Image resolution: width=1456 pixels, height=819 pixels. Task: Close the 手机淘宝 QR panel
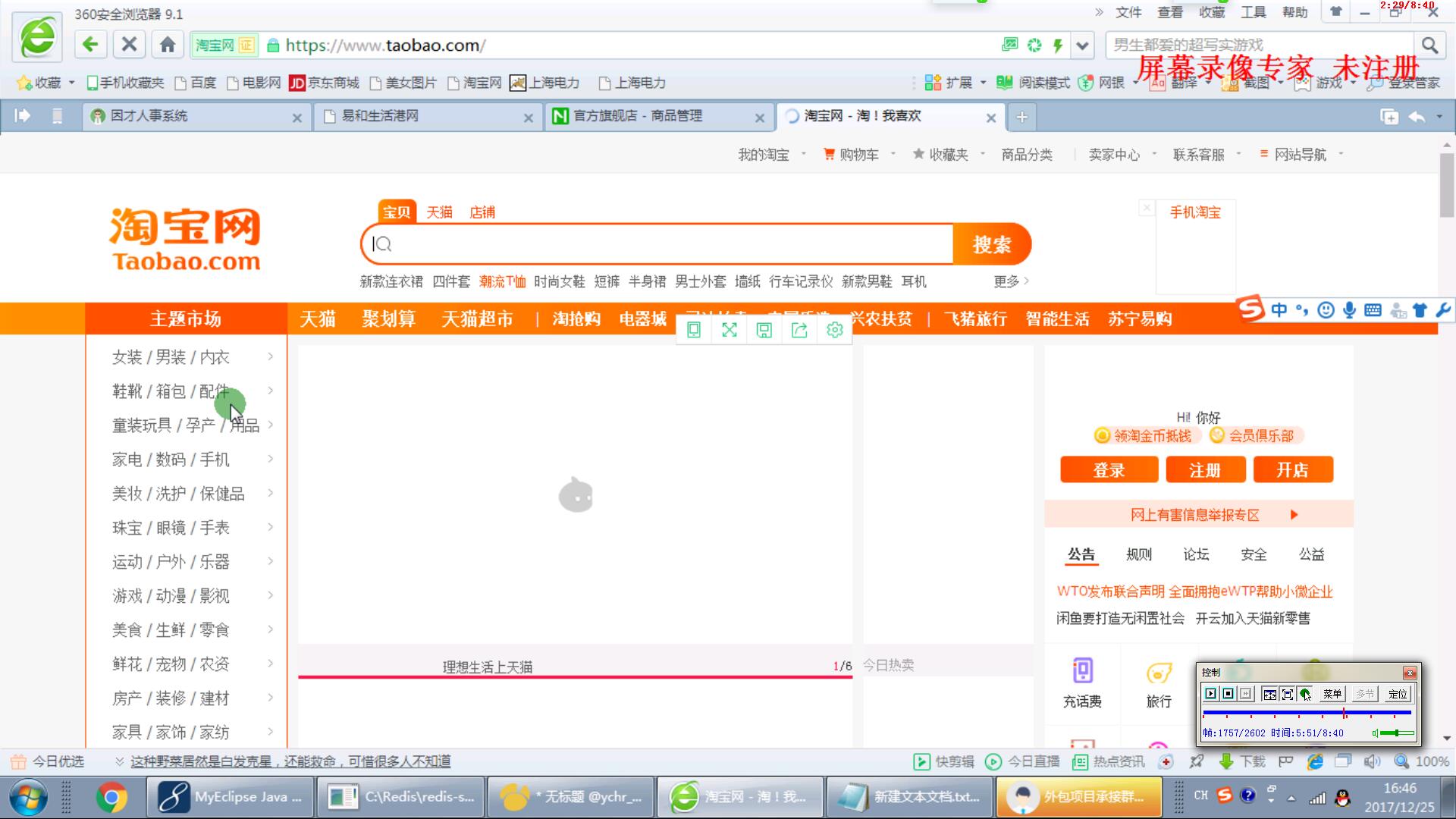coord(1147,208)
